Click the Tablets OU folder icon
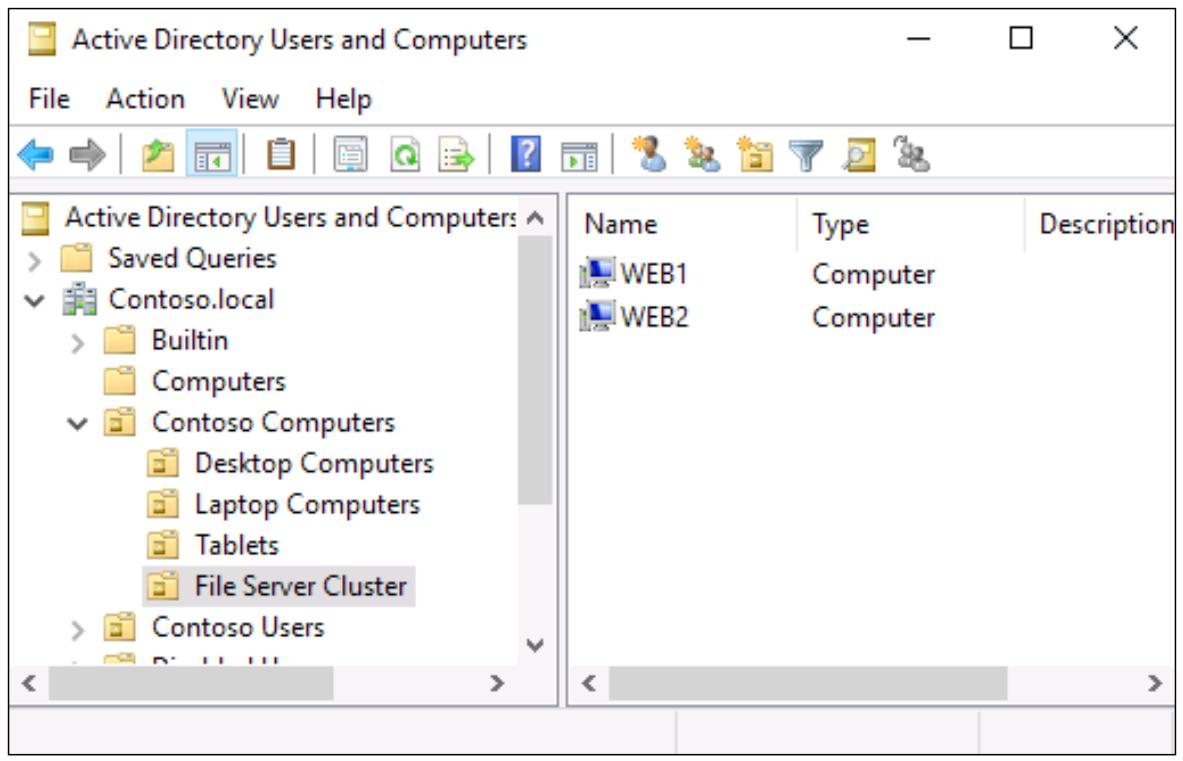The height and width of the screenshot is (761, 1183). coord(162,545)
